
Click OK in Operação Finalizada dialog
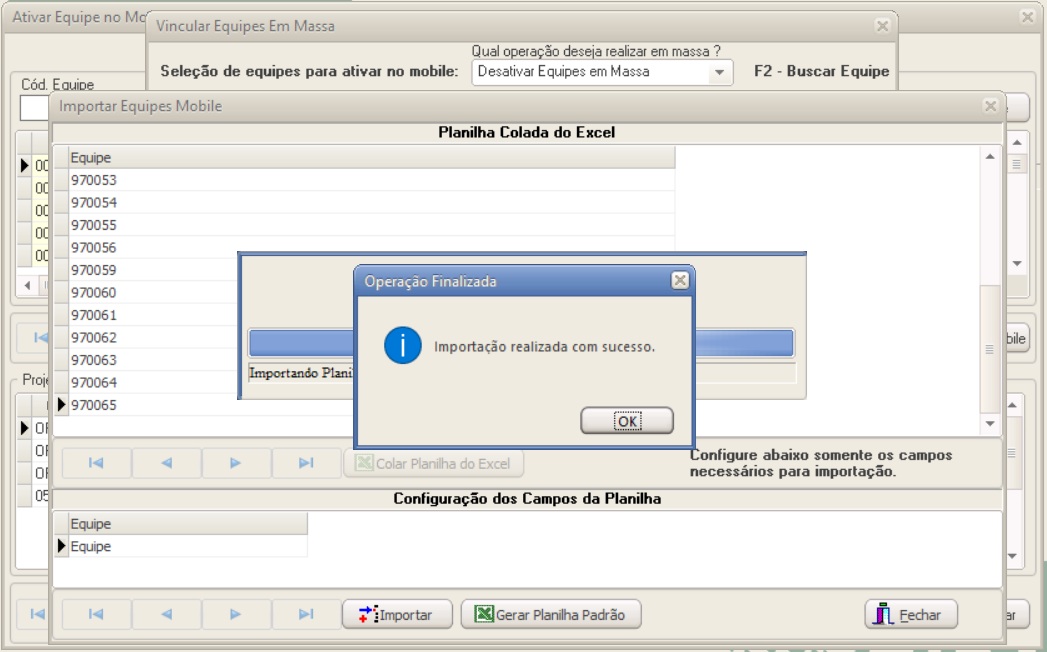627,421
